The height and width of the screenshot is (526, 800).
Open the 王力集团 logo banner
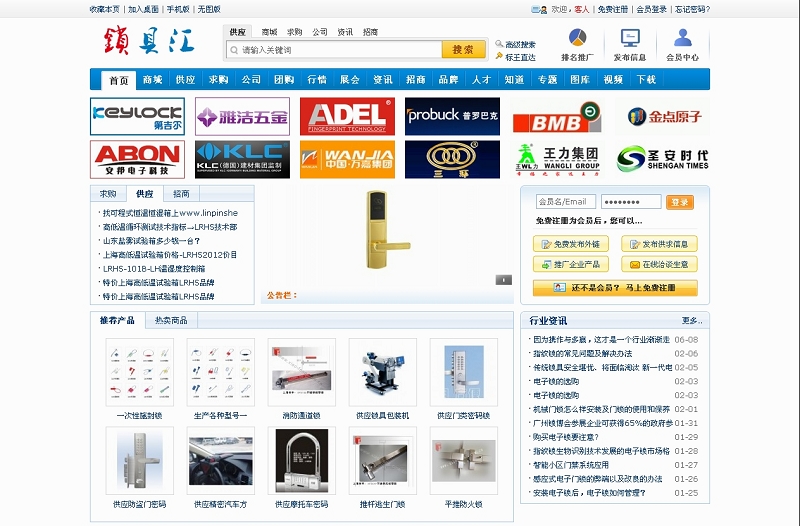pos(557,159)
